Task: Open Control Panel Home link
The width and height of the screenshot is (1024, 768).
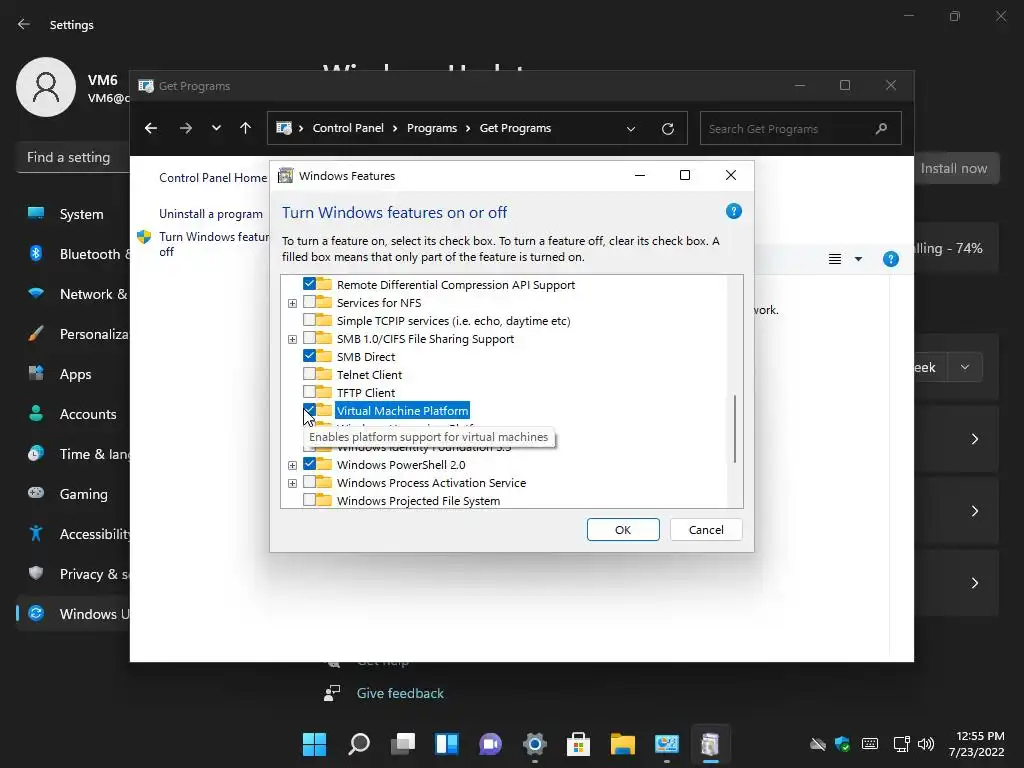Action: 213,178
